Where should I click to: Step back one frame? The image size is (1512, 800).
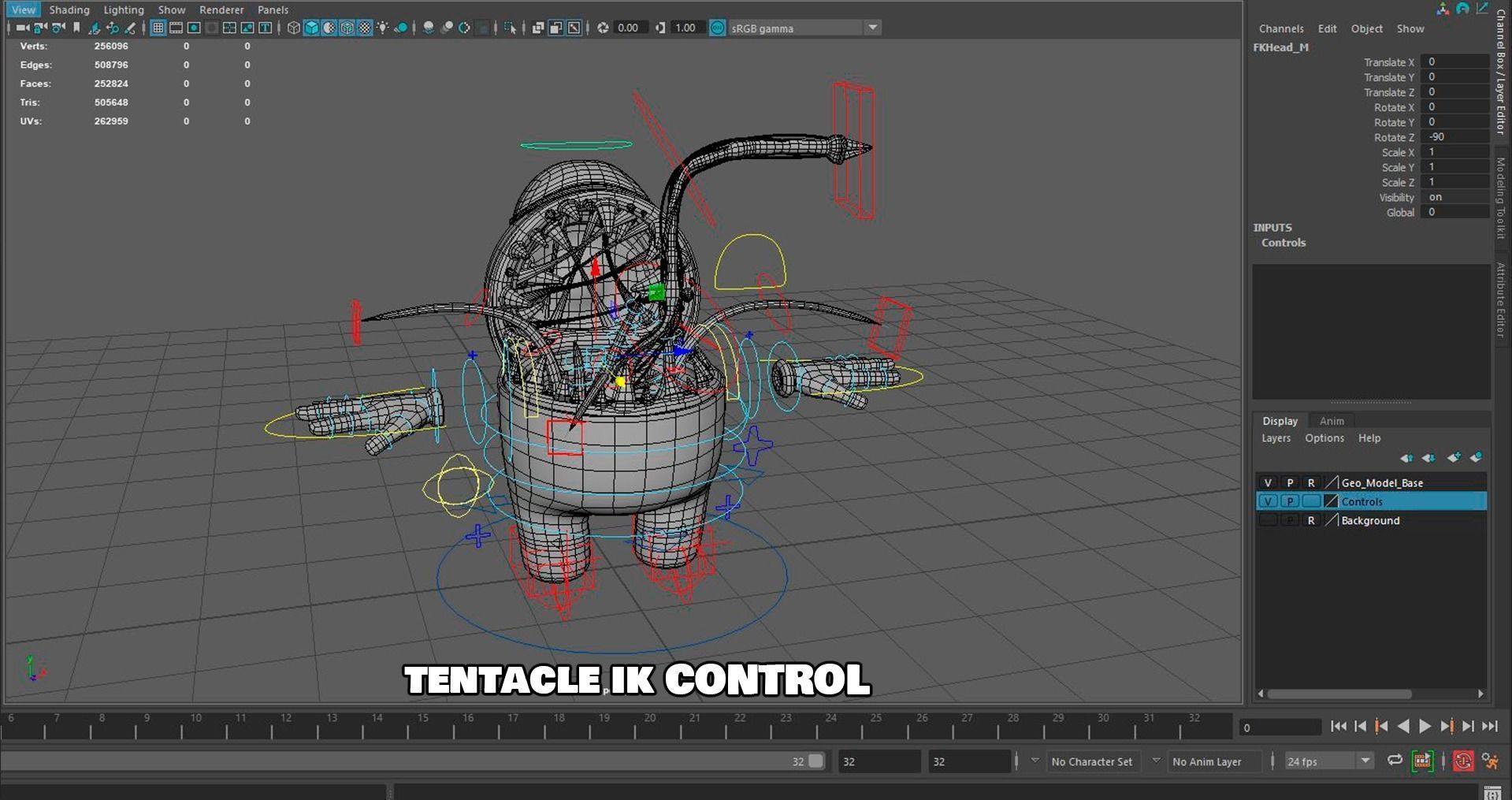pyautogui.click(x=1360, y=727)
